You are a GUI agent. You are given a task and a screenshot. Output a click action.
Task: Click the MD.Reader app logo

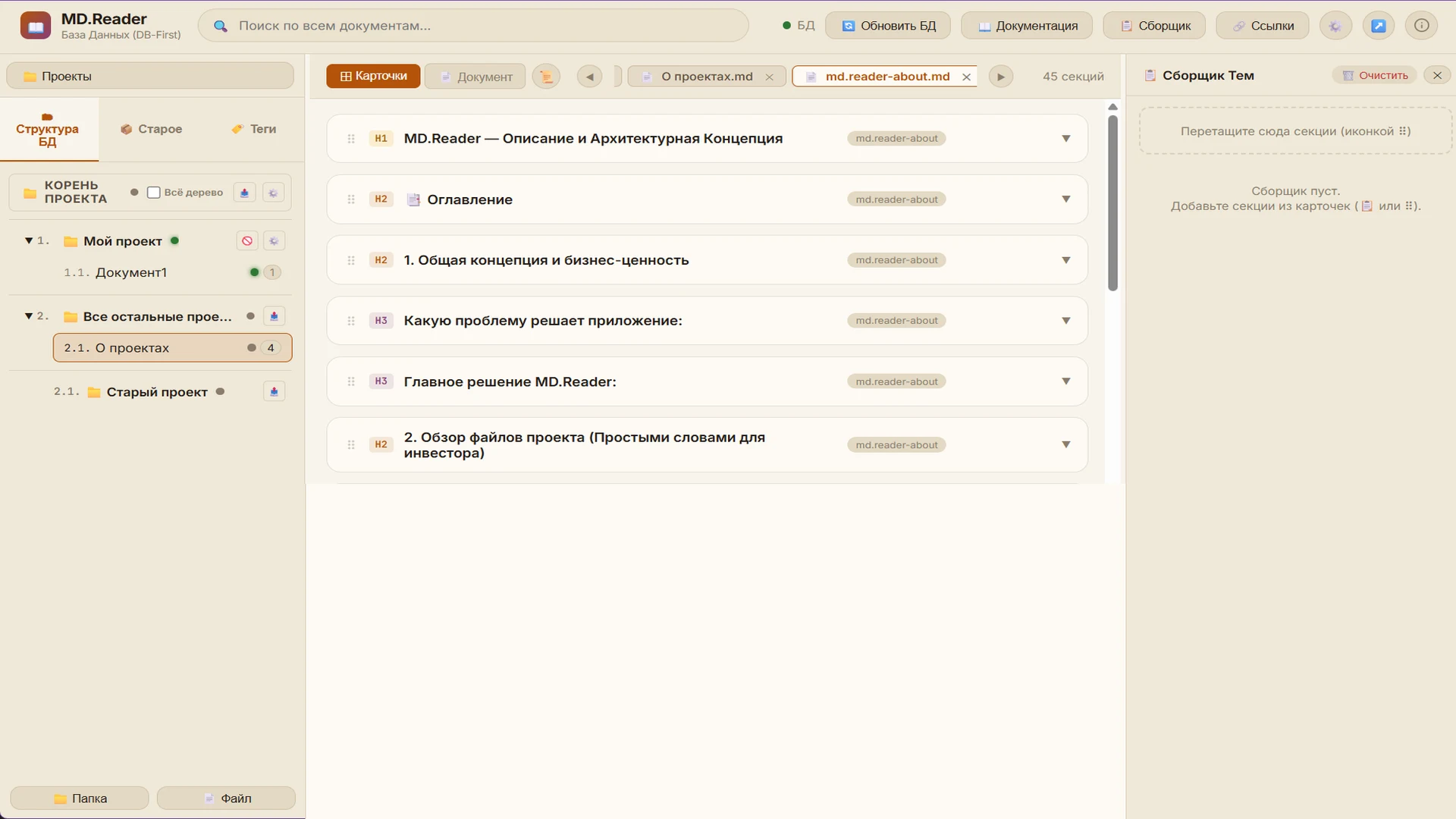click(x=36, y=26)
